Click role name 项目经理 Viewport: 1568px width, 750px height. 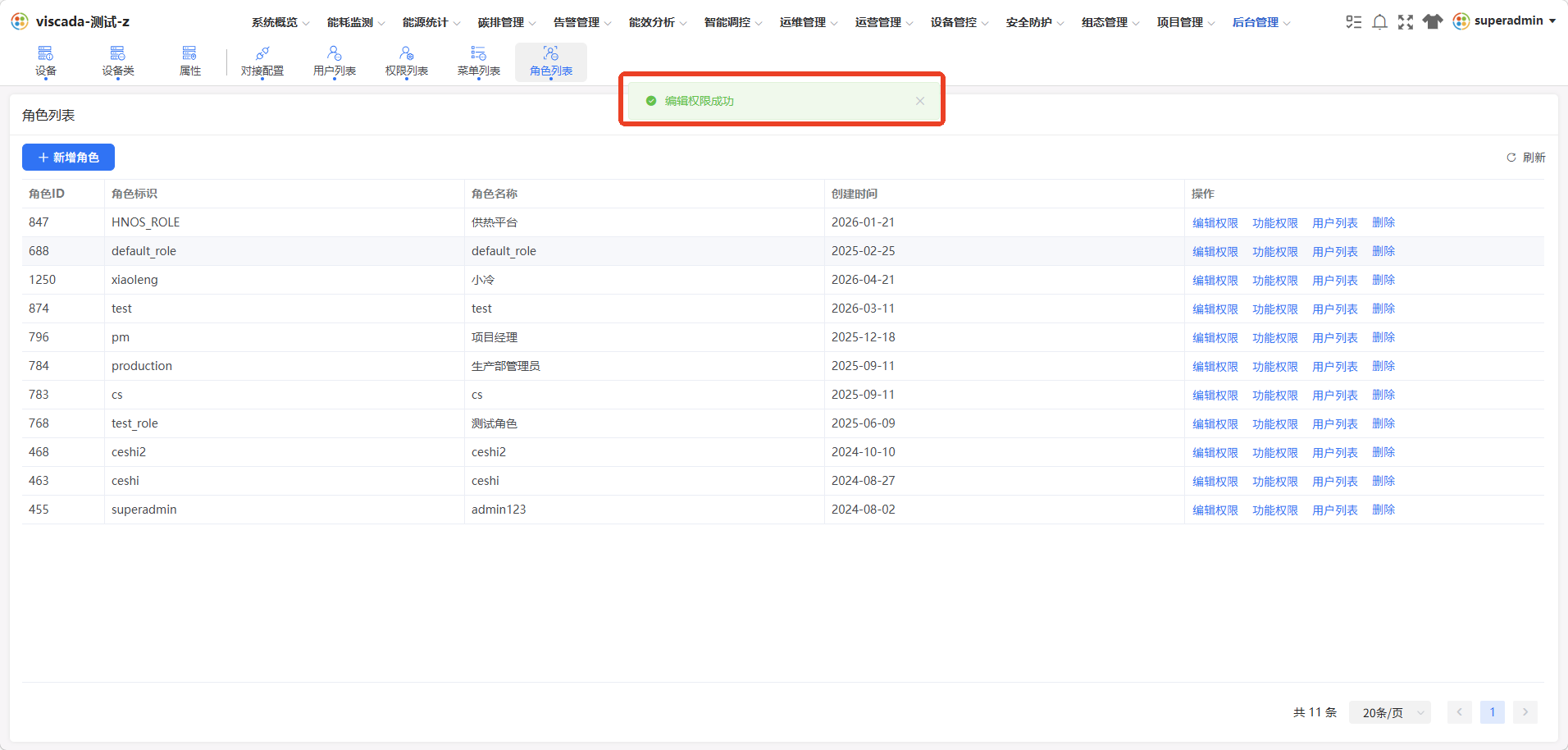click(495, 337)
